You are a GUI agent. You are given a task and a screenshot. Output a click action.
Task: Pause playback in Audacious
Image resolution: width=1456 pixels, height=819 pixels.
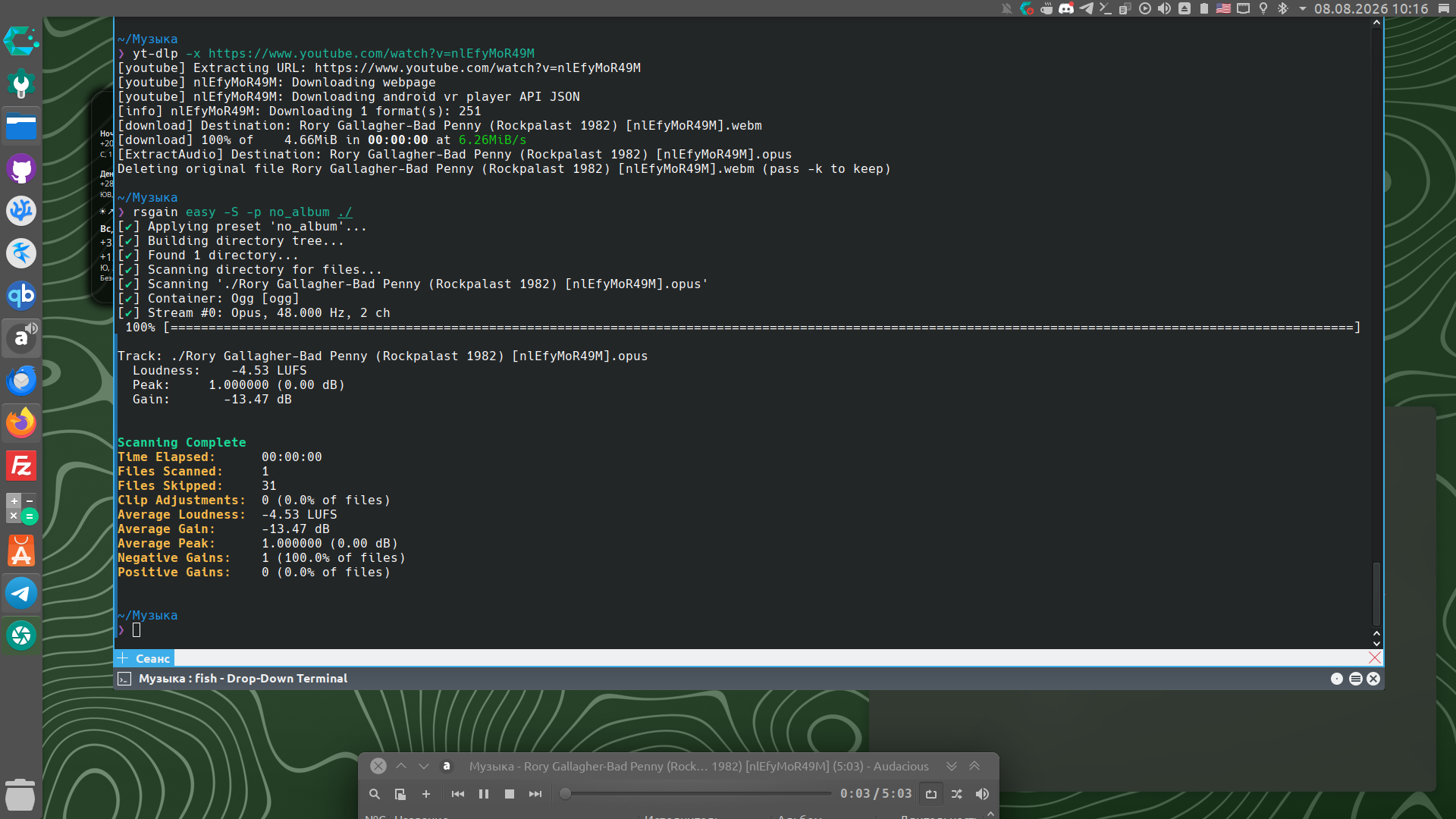(x=484, y=794)
